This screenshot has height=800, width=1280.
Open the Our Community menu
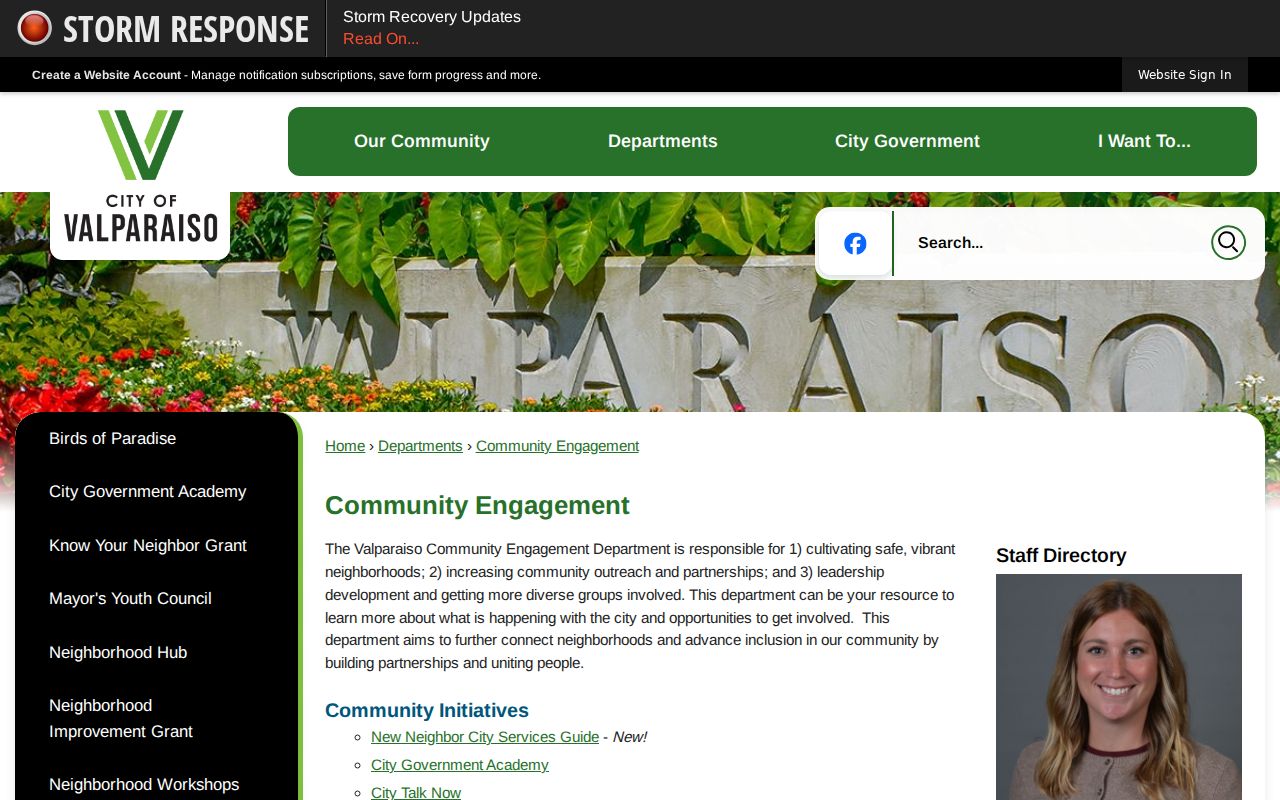point(422,141)
